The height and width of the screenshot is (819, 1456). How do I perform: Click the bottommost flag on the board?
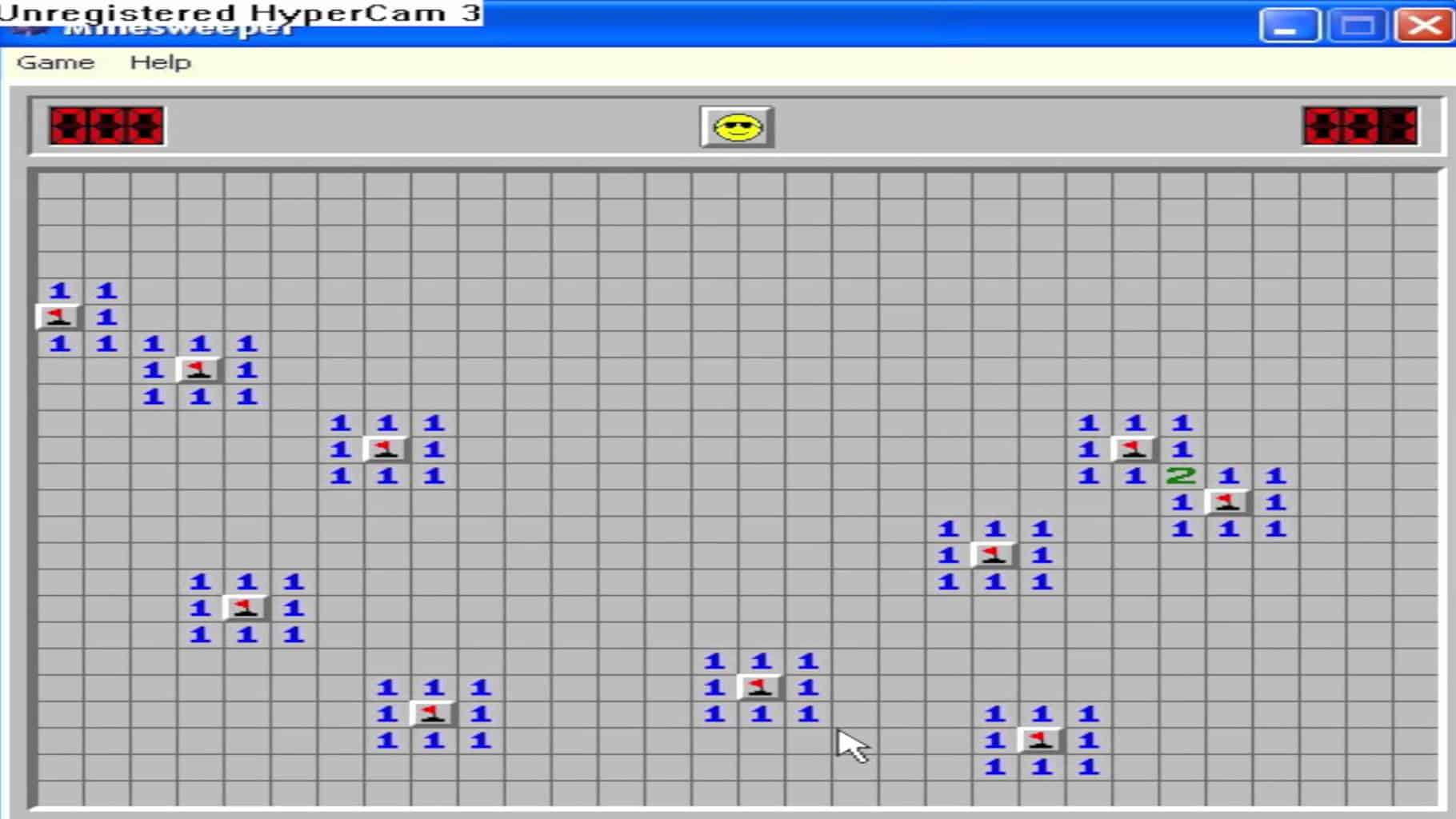pyautogui.click(x=1041, y=740)
